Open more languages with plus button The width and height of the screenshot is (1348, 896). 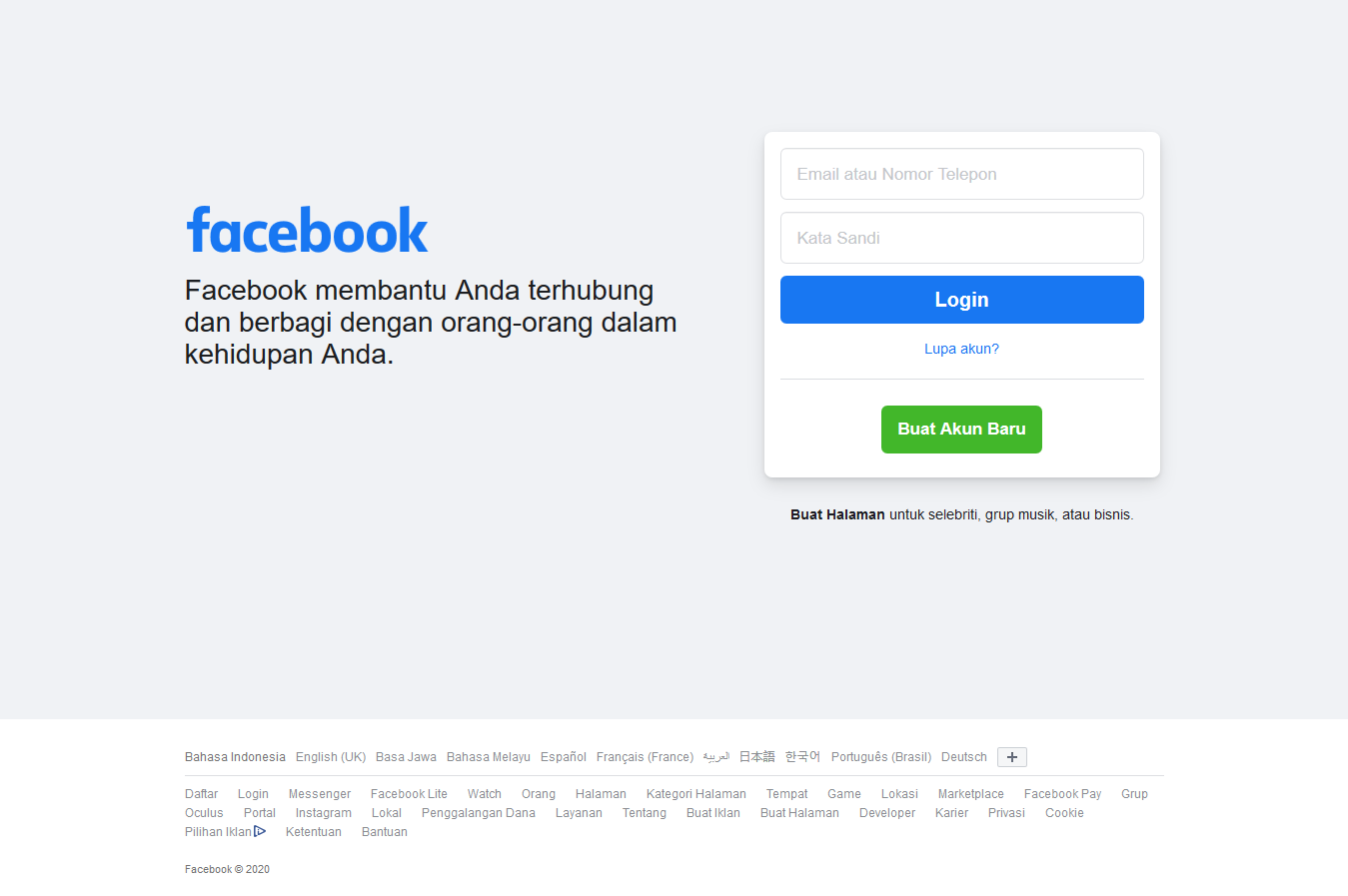[x=1012, y=757]
